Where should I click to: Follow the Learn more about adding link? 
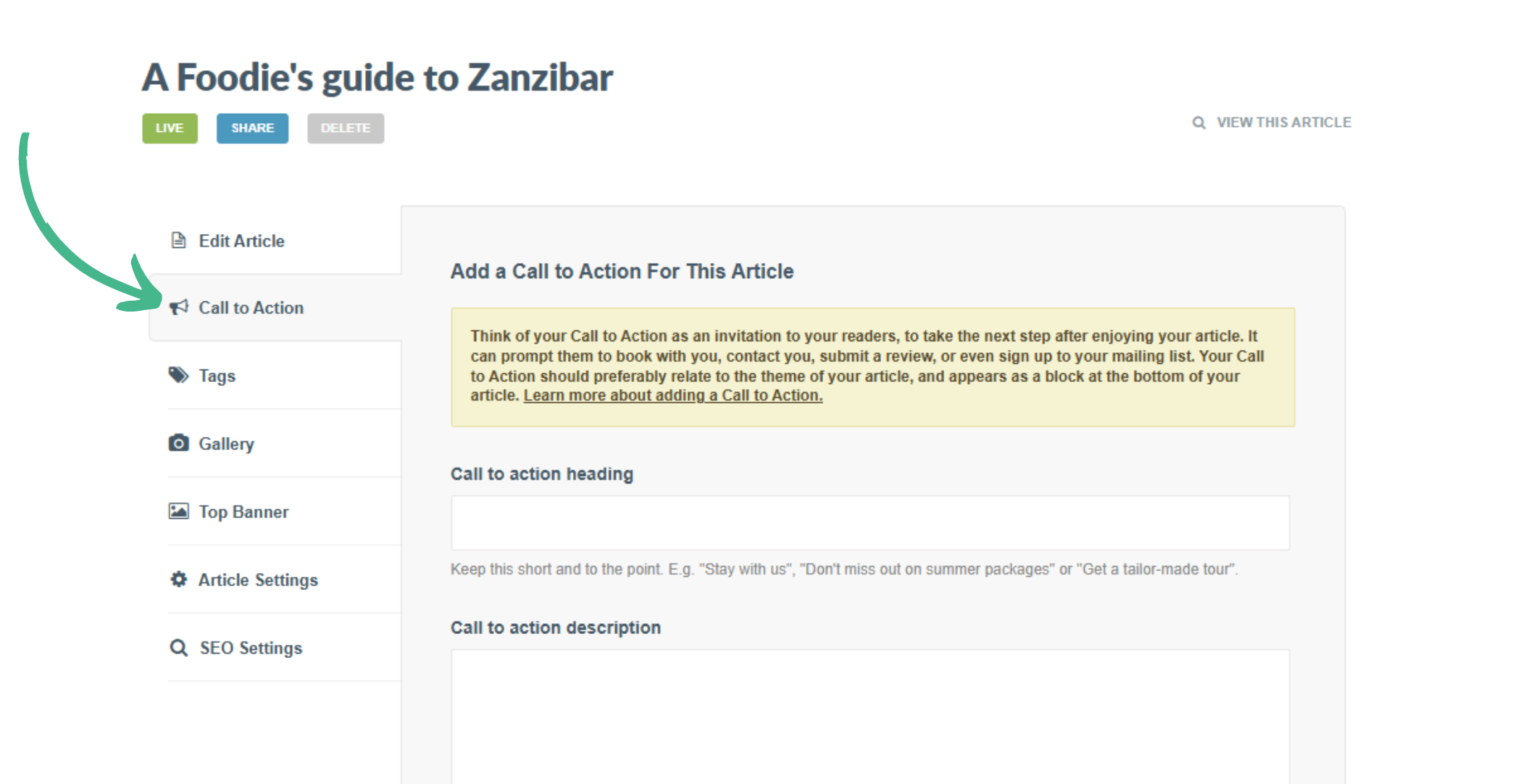point(672,396)
